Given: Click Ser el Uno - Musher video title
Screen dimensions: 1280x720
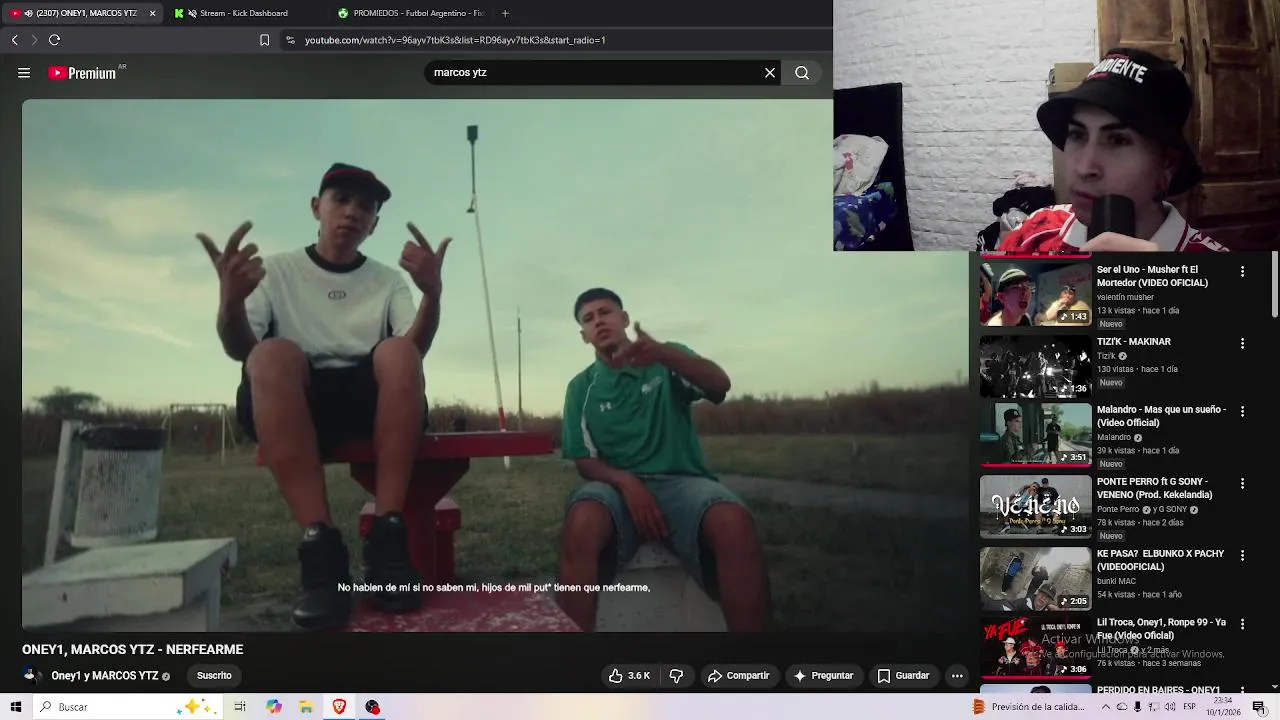Looking at the screenshot, I should 1153,276.
